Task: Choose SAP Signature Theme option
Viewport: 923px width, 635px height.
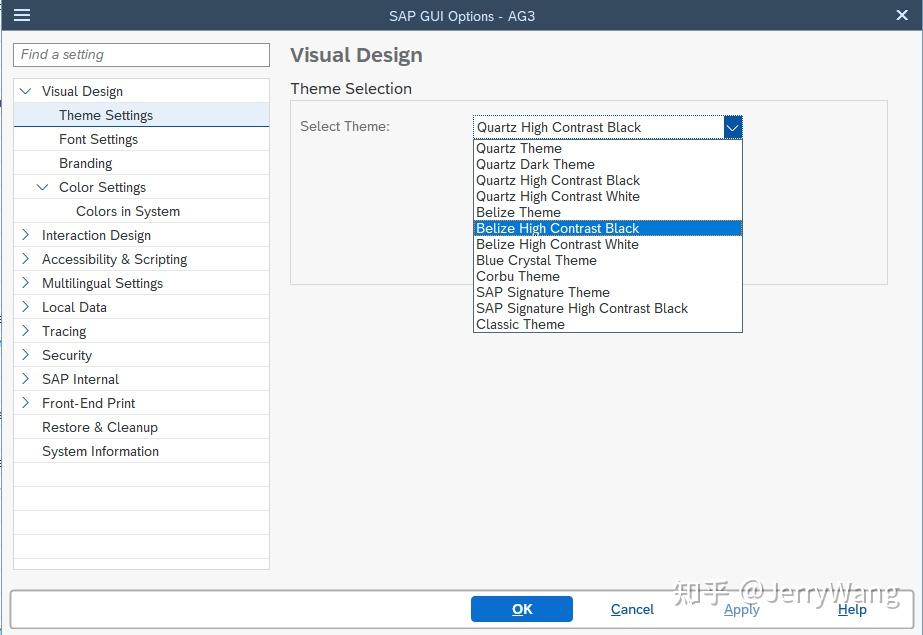Action: pos(607,292)
